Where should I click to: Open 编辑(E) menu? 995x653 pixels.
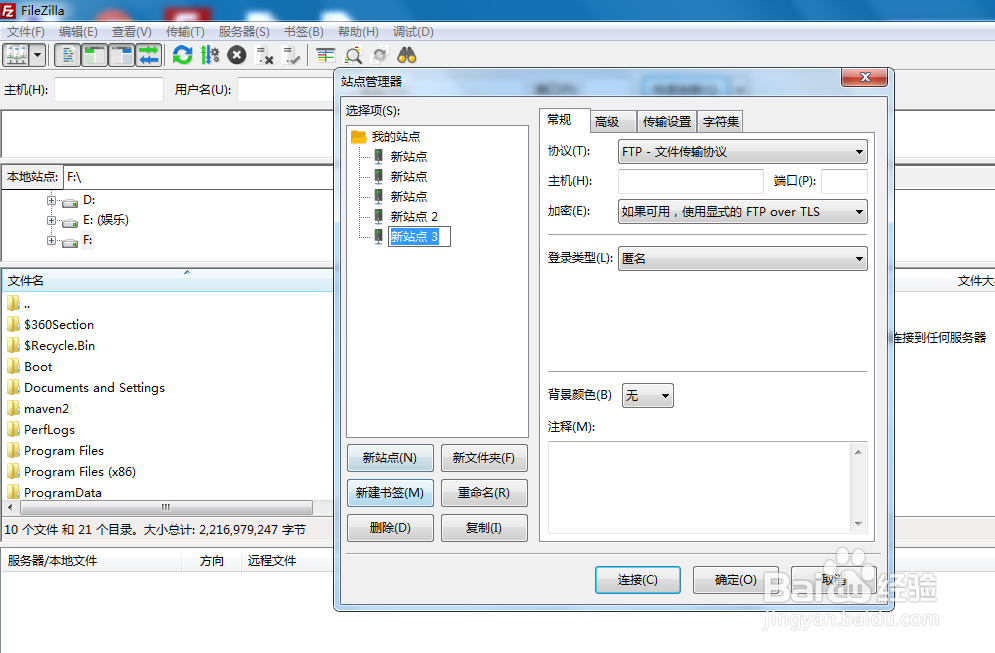[x=78, y=32]
